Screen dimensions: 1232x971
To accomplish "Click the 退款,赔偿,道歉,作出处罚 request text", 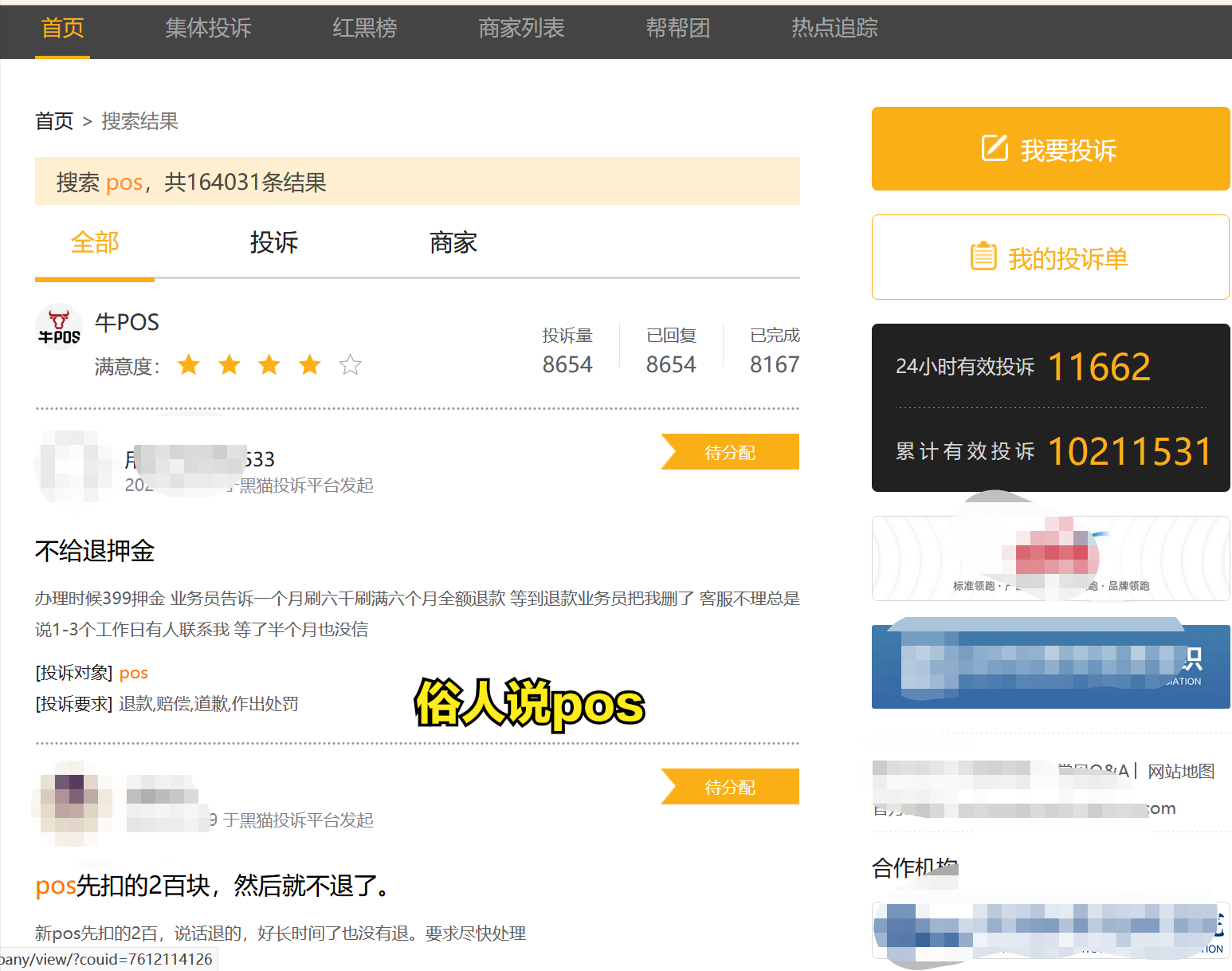I will tap(209, 704).
